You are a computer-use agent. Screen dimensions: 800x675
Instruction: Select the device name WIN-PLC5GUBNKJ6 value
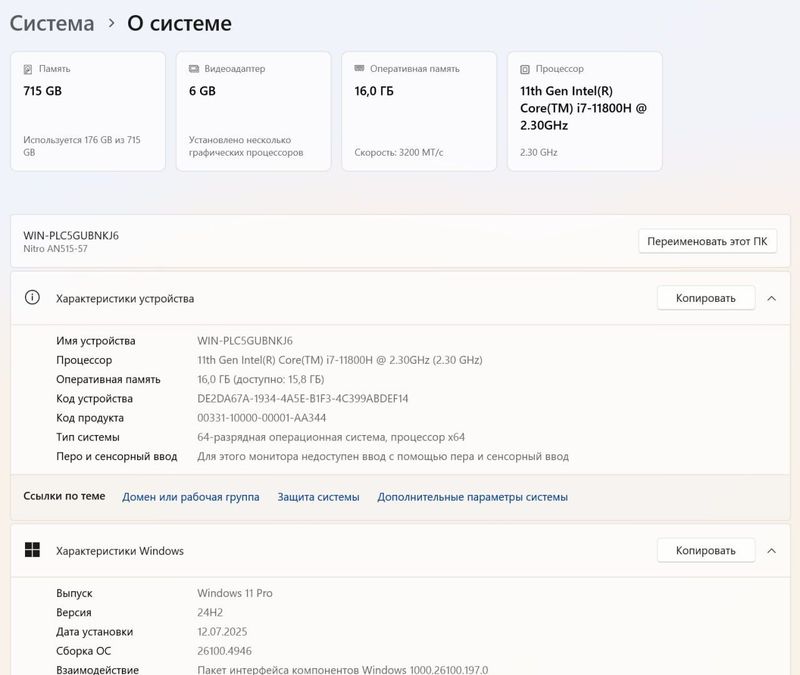tap(245, 341)
